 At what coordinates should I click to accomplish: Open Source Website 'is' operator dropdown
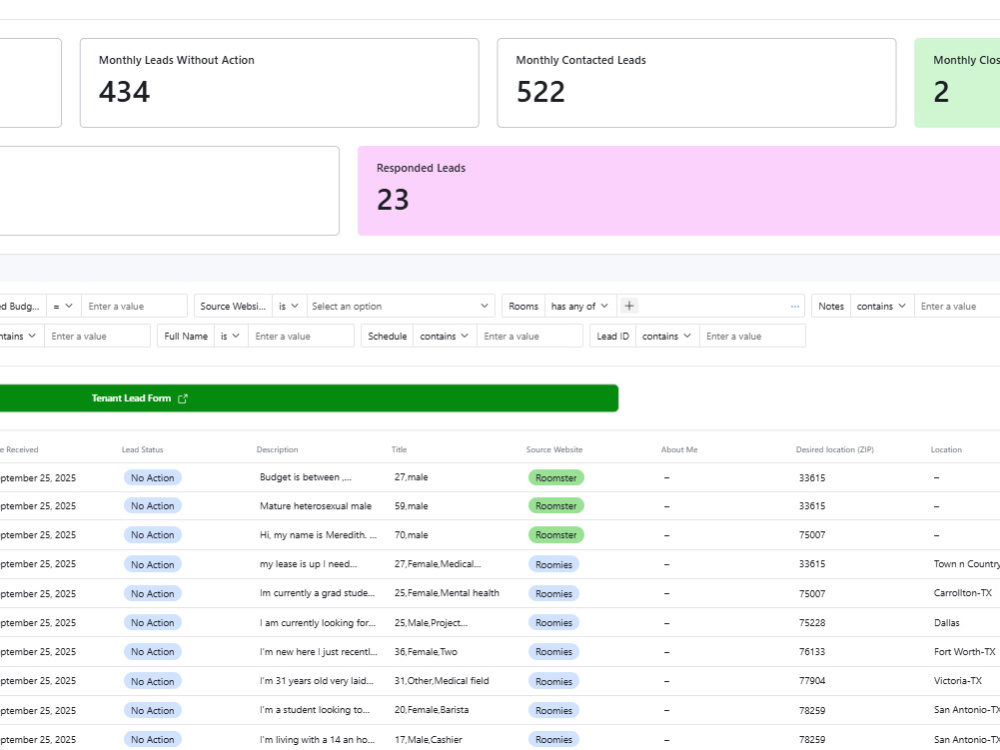(x=289, y=306)
